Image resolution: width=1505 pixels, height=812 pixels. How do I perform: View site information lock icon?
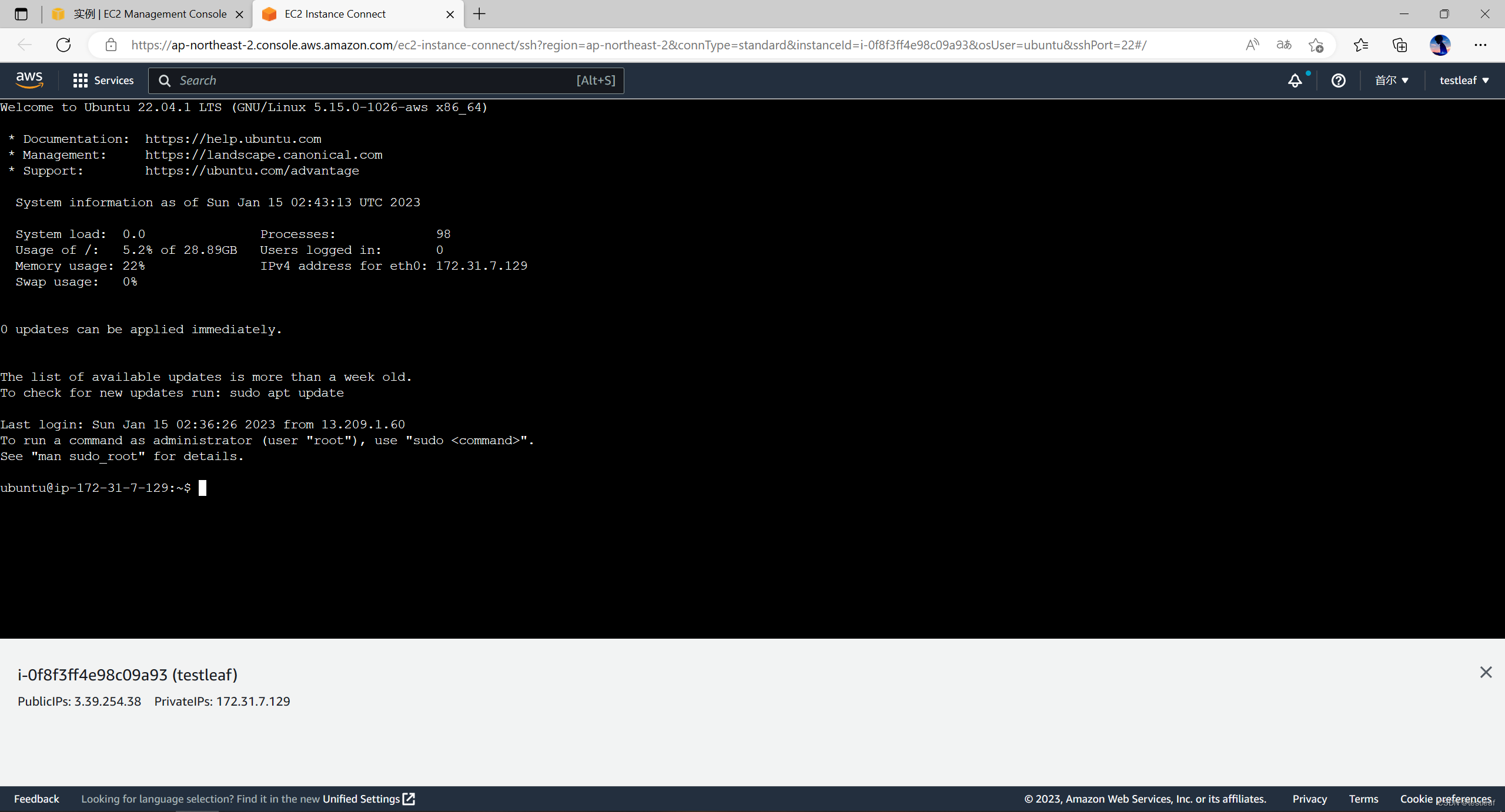tap(111, 45)
